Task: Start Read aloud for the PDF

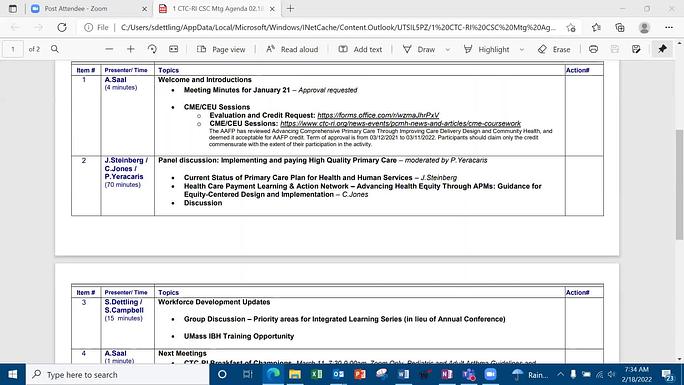Action: point(292,49)
